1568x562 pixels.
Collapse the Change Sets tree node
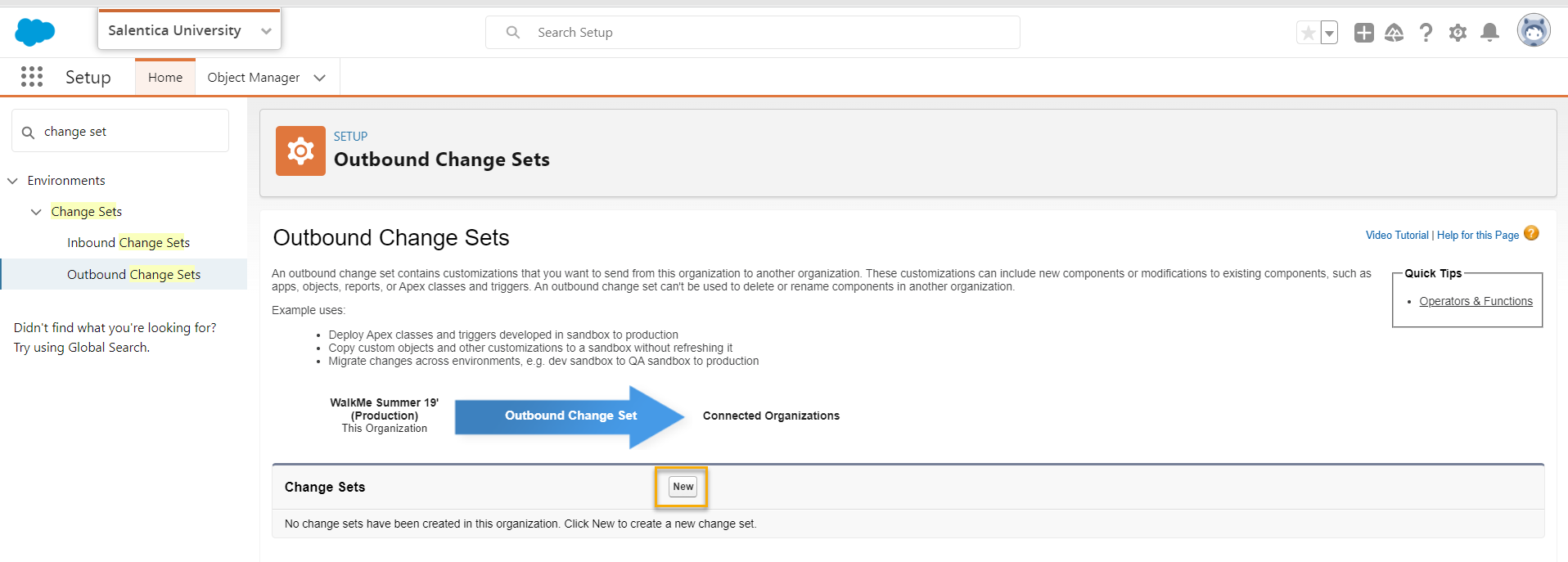point(36,212)
